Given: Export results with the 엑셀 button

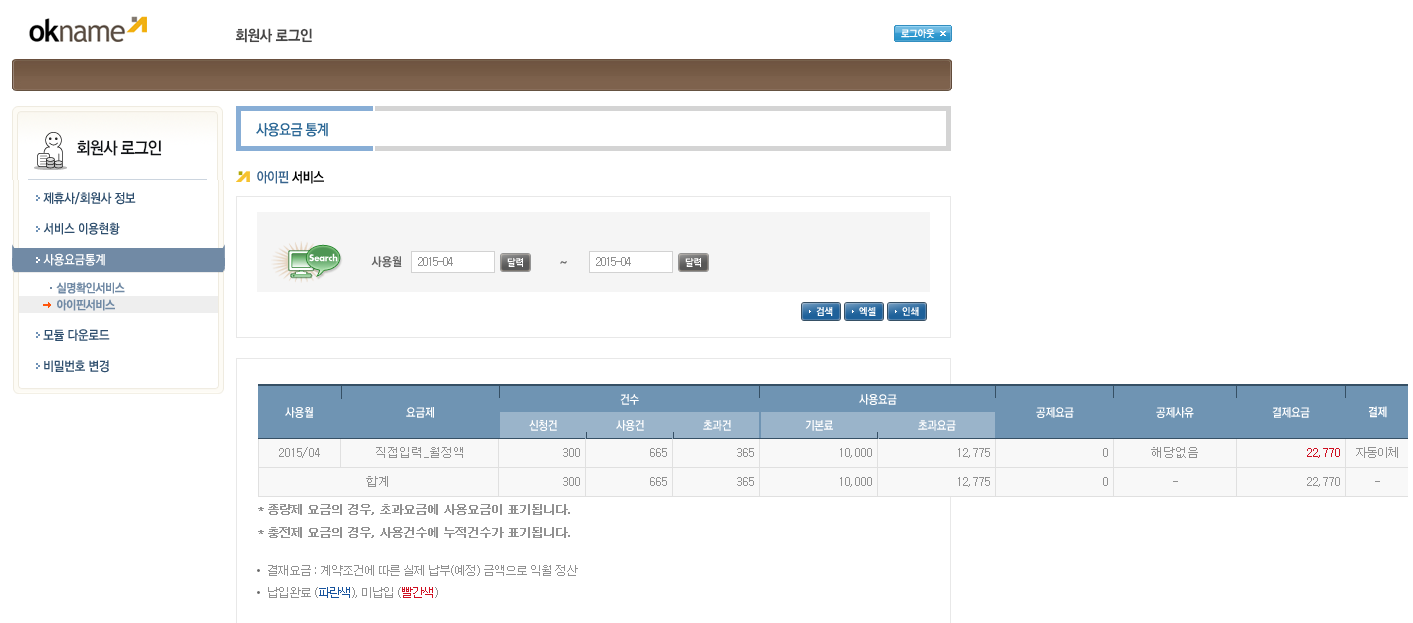Looking at the screenshot, I should [864, 312].
